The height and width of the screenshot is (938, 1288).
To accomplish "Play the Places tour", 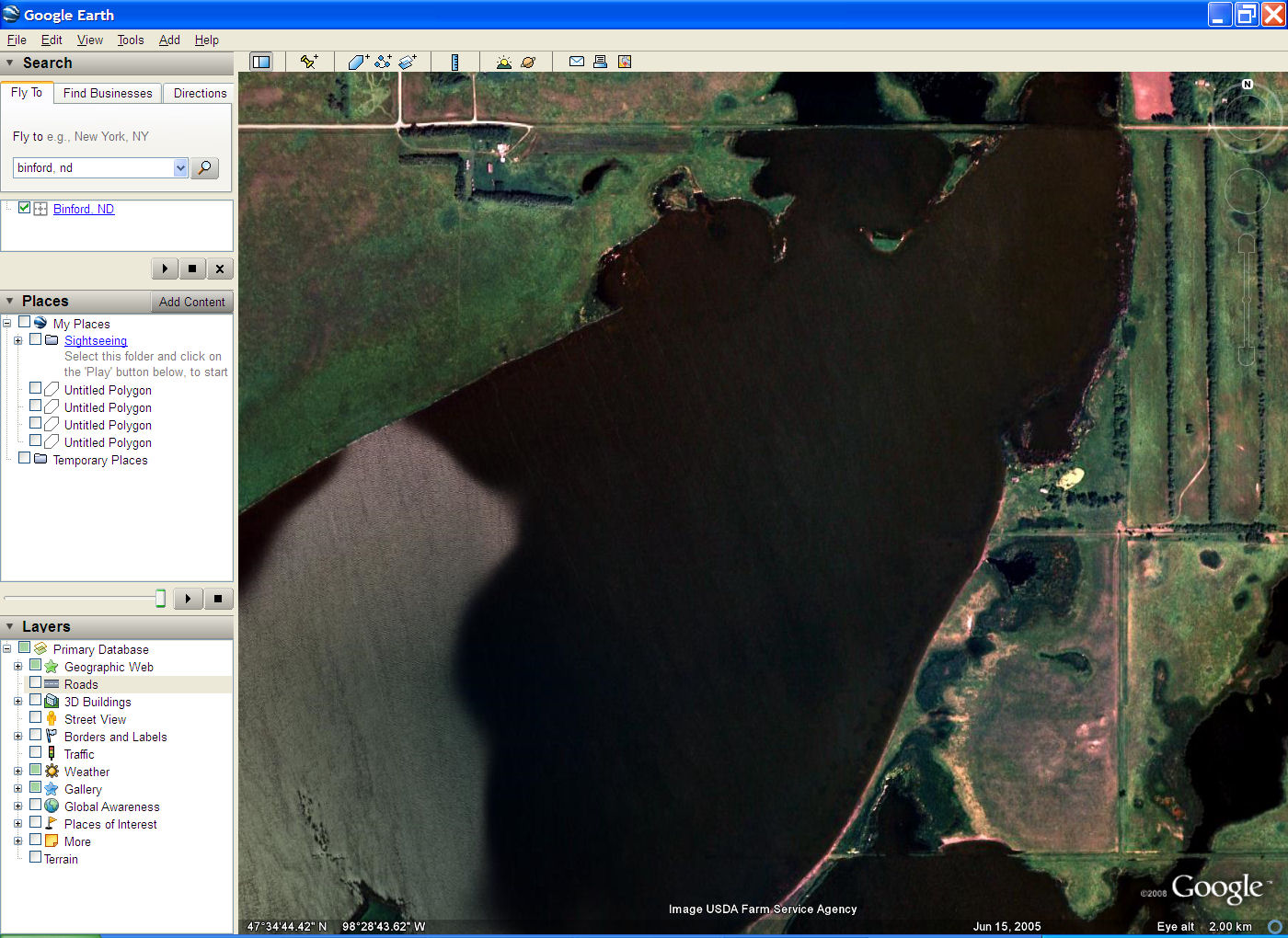I will [188, 599].
